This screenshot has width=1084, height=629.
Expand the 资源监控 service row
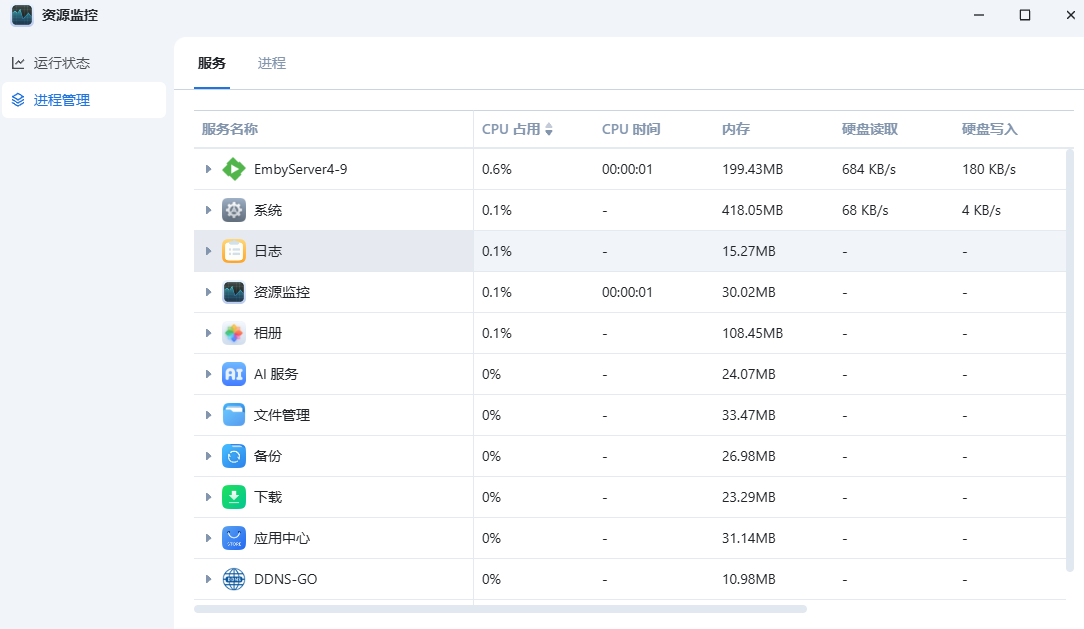208,292
